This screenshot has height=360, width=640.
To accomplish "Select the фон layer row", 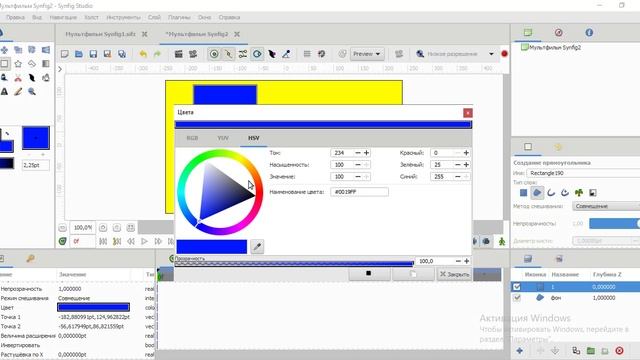I will click(x=576, y=298).
